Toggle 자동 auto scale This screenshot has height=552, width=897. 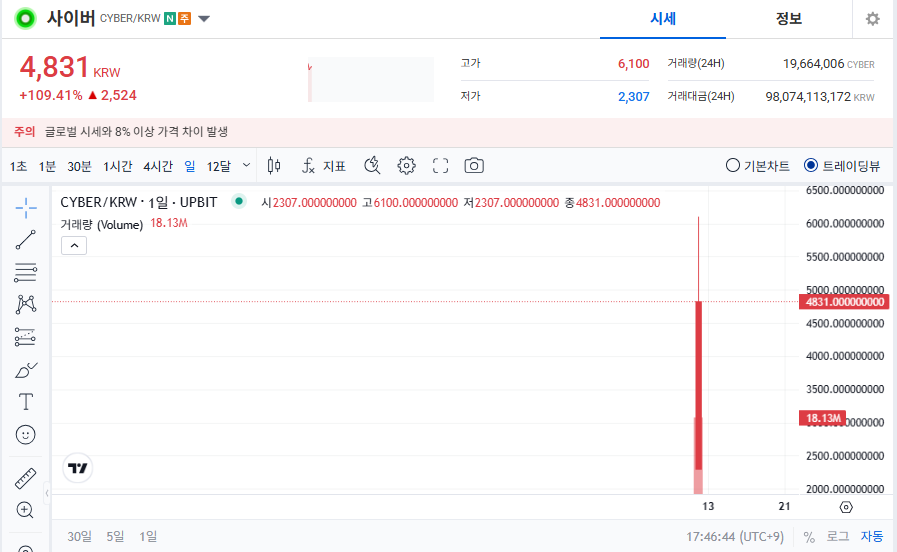872,537
